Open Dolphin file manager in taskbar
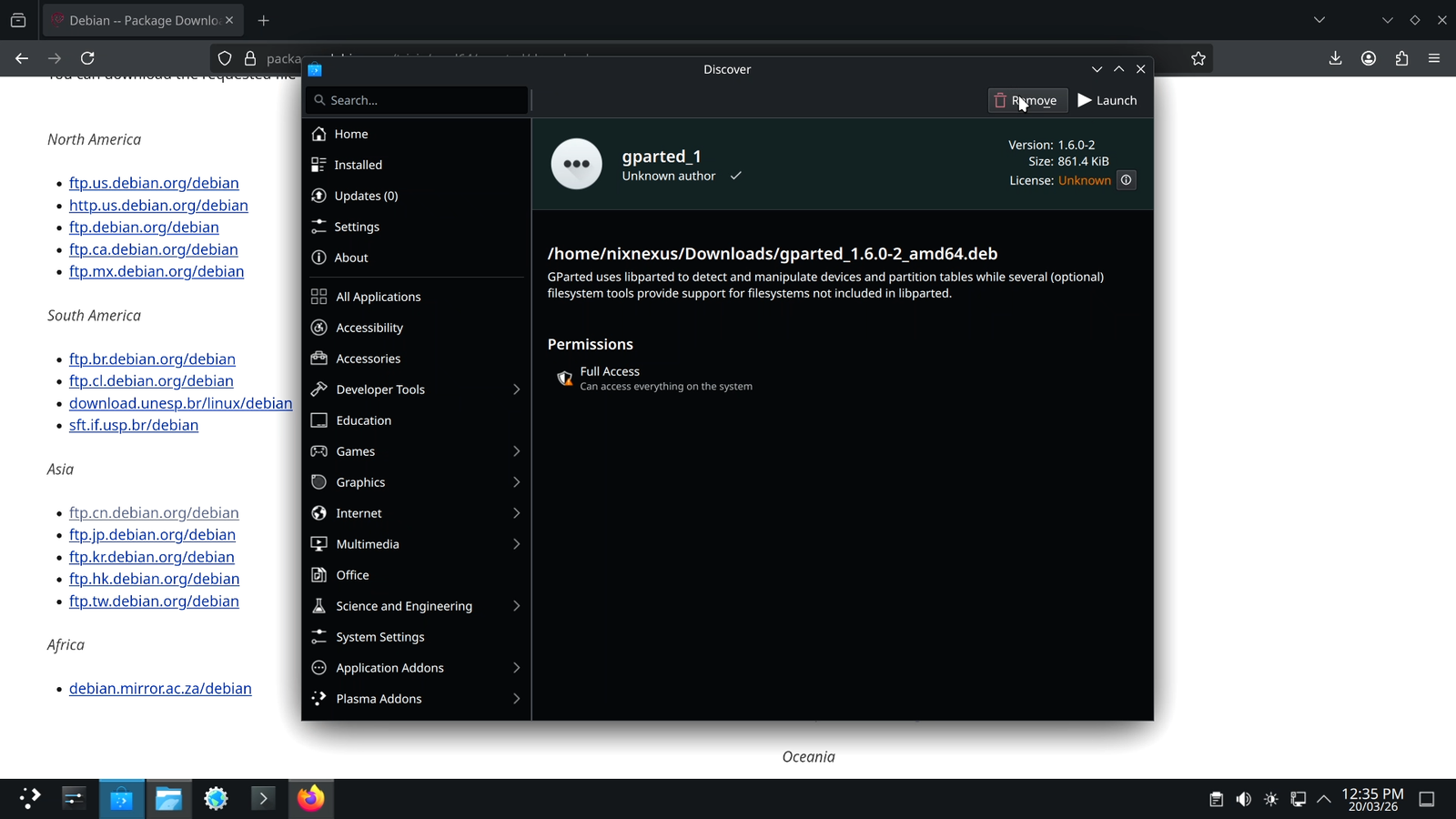The height and width of the screenshot is (819, 1456). click(x=168, y=799)
